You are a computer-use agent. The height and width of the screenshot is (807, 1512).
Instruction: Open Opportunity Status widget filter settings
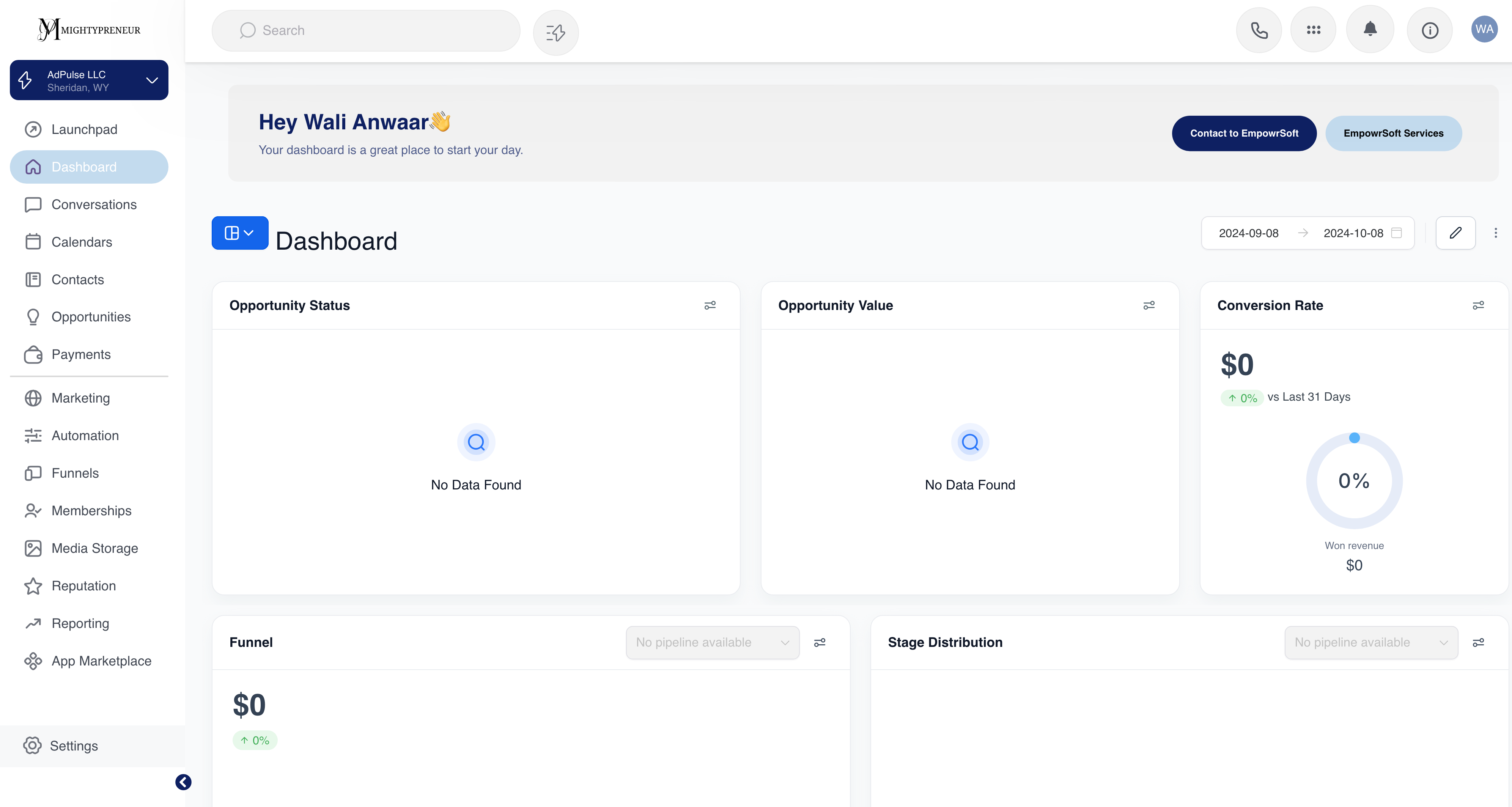click(x=710, y=305)
